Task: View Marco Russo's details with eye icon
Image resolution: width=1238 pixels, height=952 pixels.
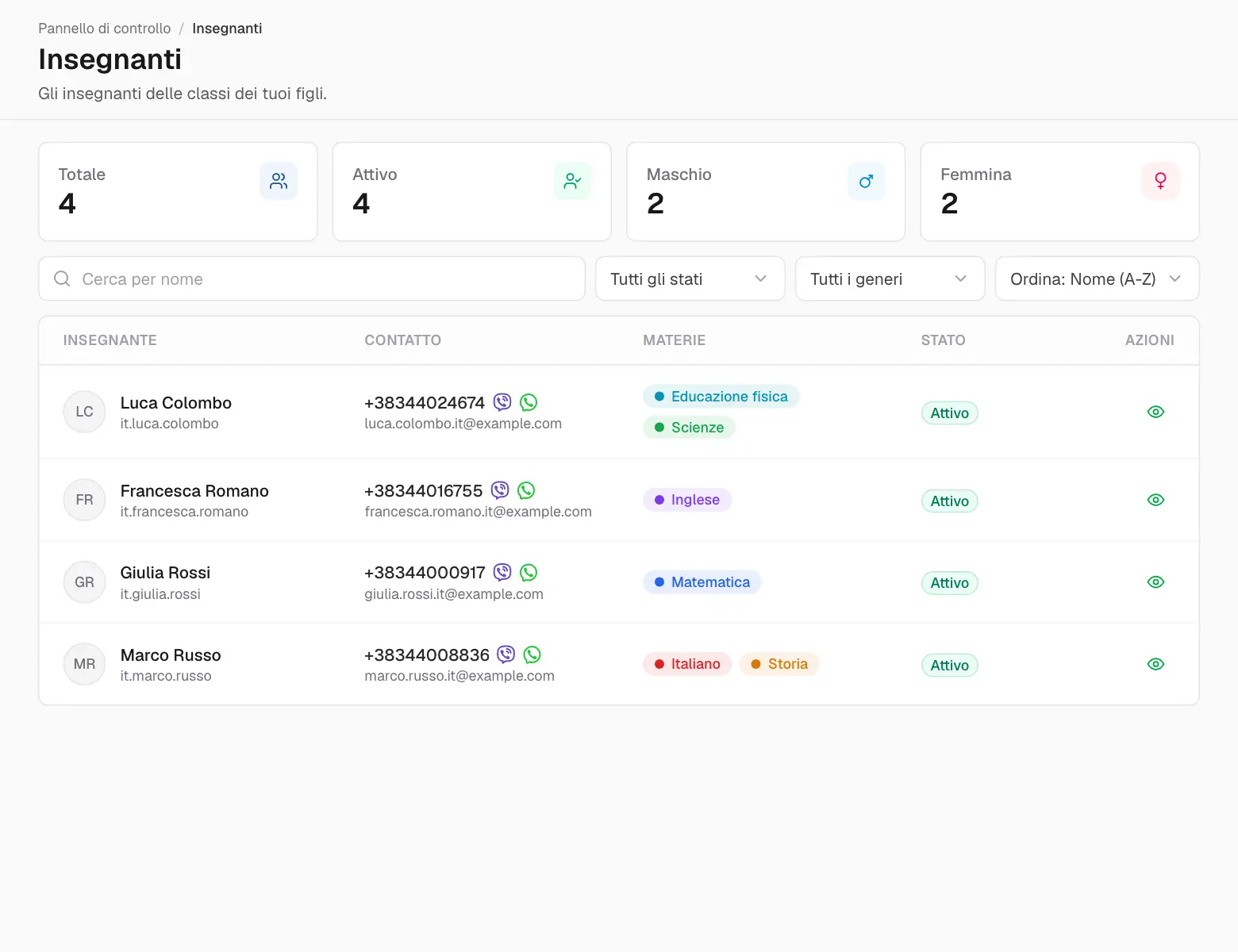Action: 1155,664
